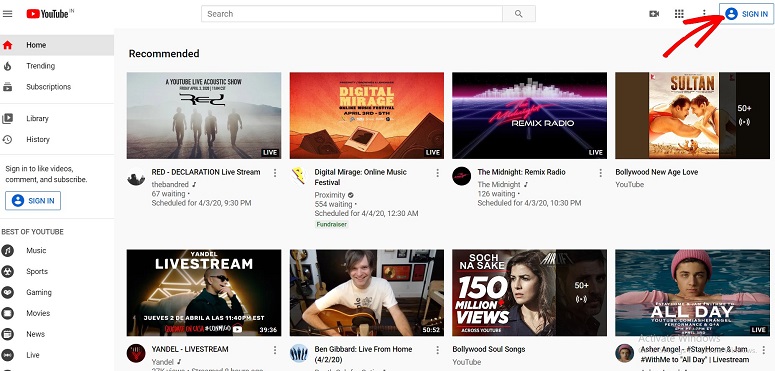Click the Subscriptions icon in sidebar
This screenshot has height=371, width=775.
tap(7, 87)
